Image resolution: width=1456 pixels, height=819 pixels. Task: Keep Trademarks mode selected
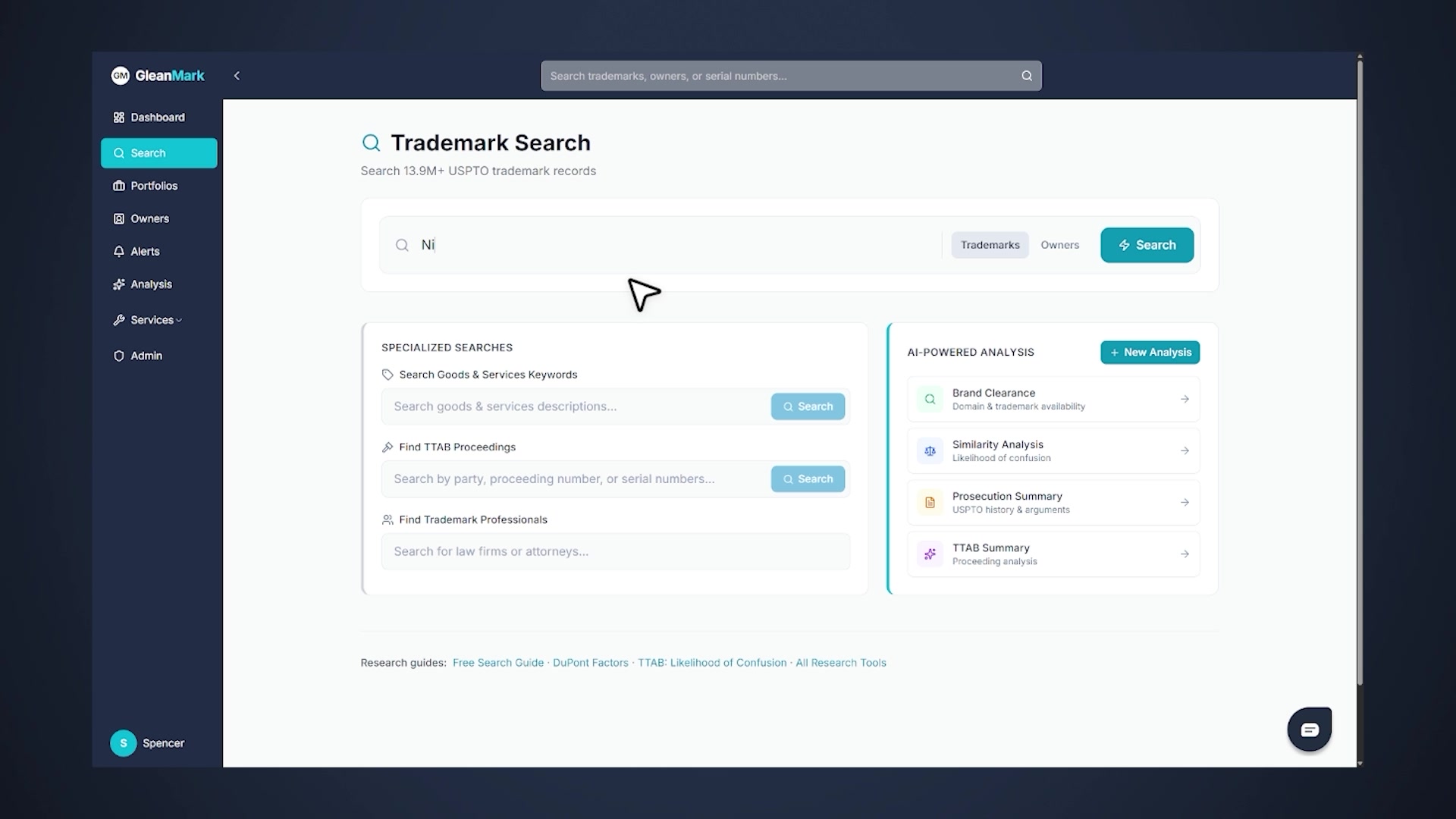coord(990,244)
